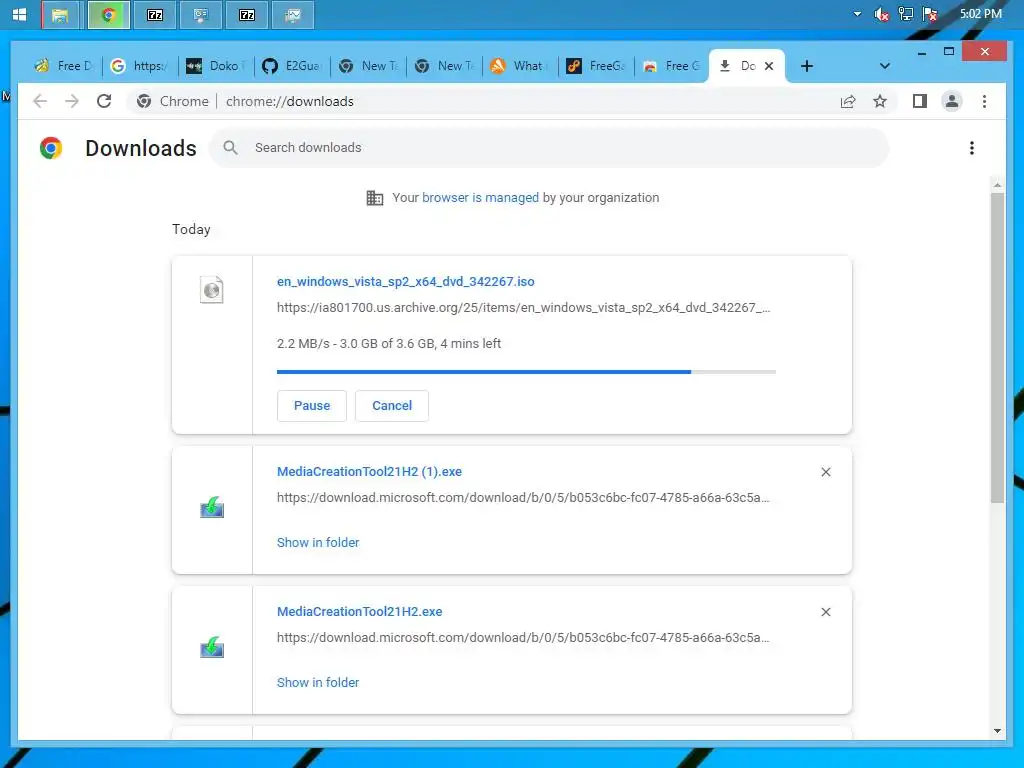The image size is (1024, 768).
Task: Click the browser Back arrow
Action: click(x=40, y=101)
